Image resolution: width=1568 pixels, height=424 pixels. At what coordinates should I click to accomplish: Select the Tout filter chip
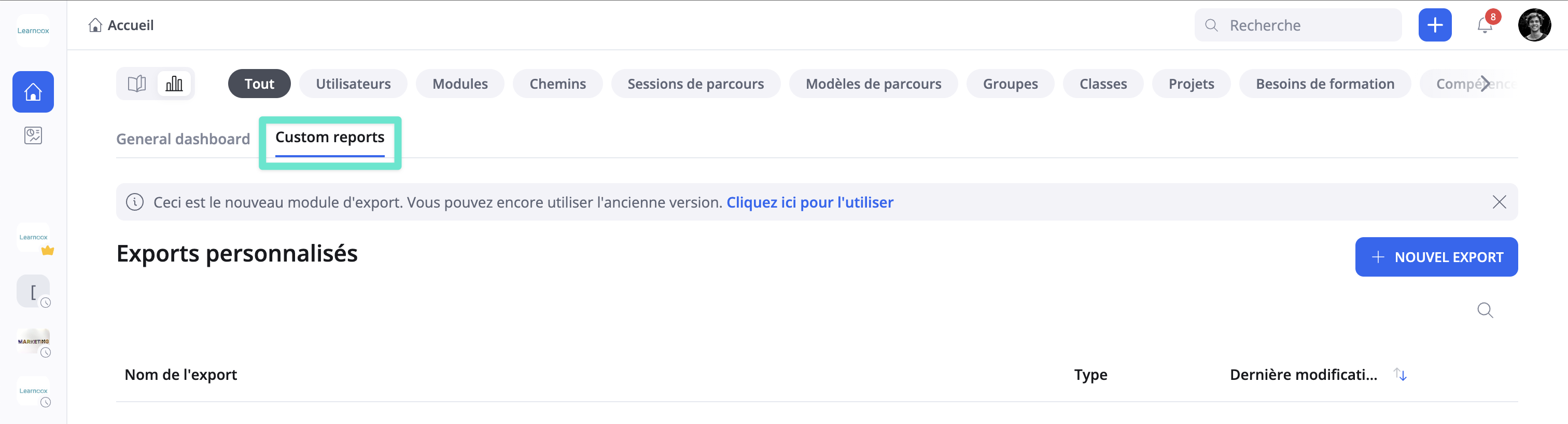click(259, 84)
